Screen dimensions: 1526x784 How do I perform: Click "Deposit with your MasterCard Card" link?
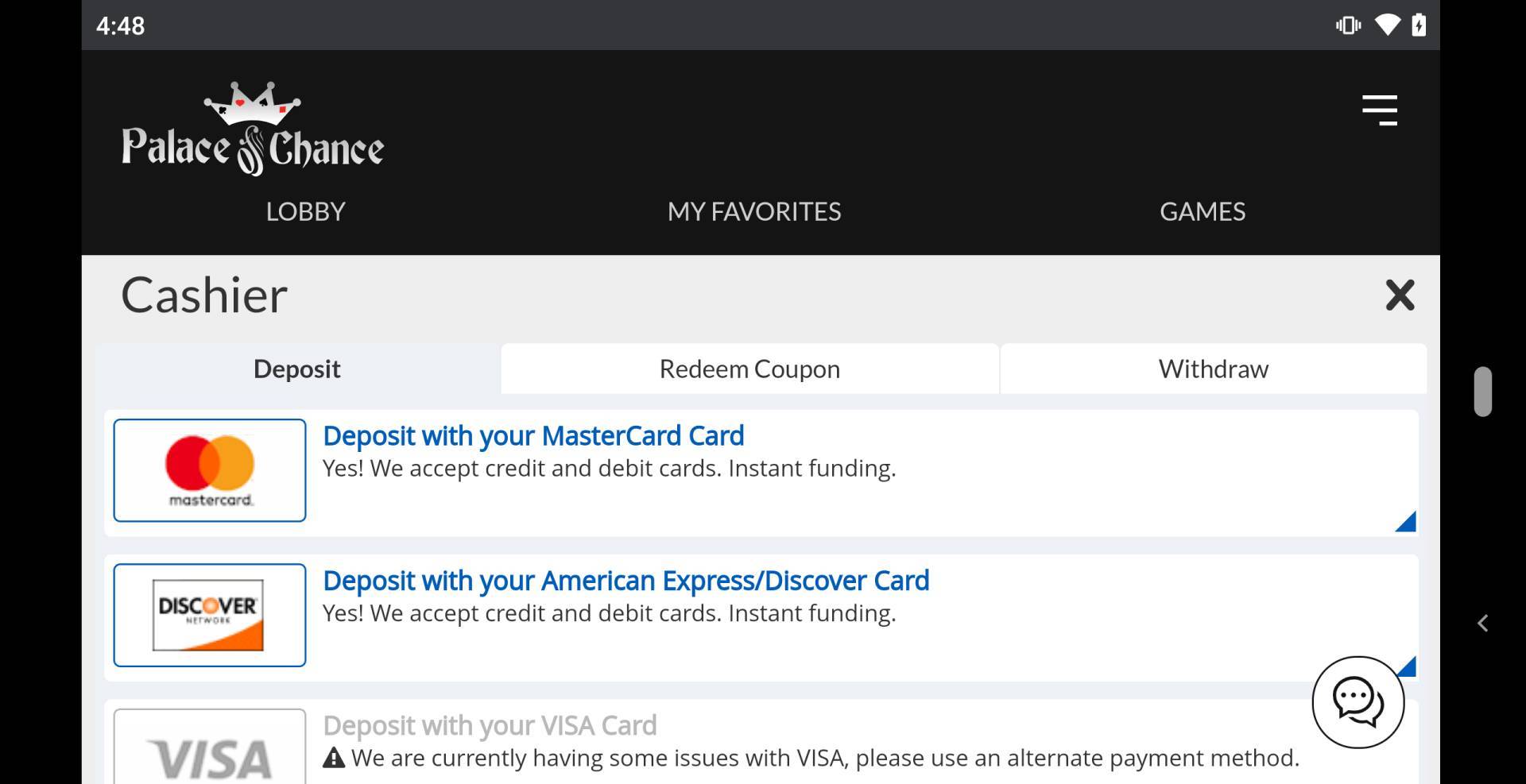(x=533, y=436)
